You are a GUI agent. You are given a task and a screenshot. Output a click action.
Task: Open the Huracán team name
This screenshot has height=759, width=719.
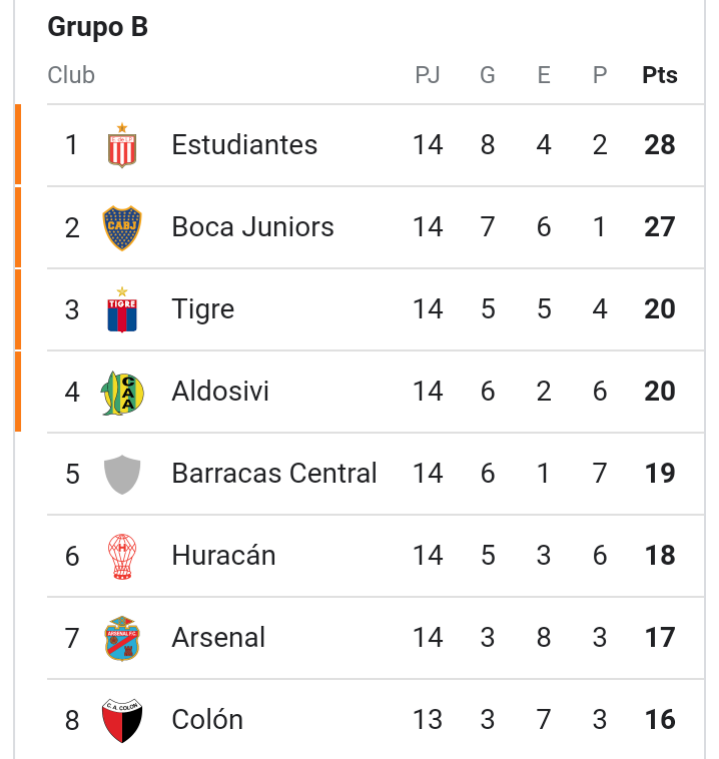click(224, 555)
